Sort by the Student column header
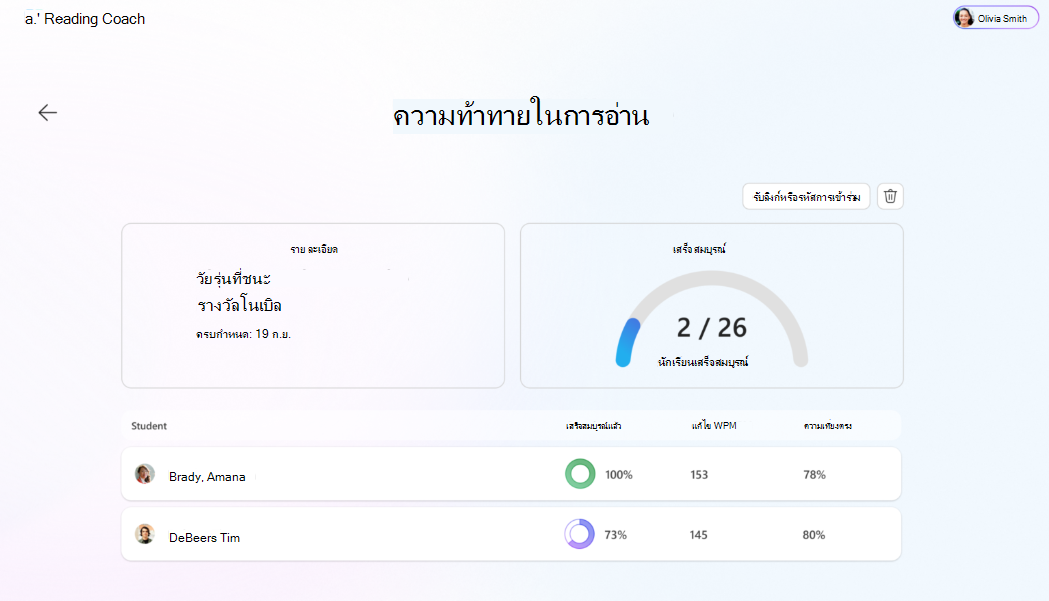 (x=149, y=426)
